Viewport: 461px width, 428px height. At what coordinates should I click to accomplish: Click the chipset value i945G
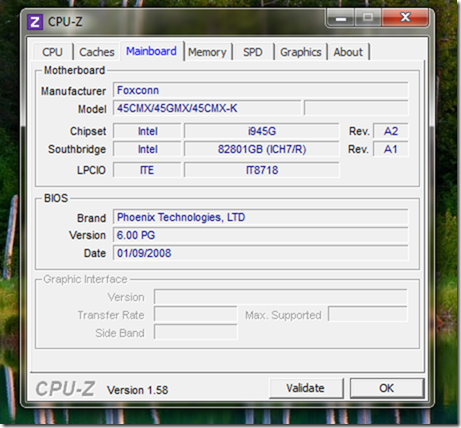262,131
